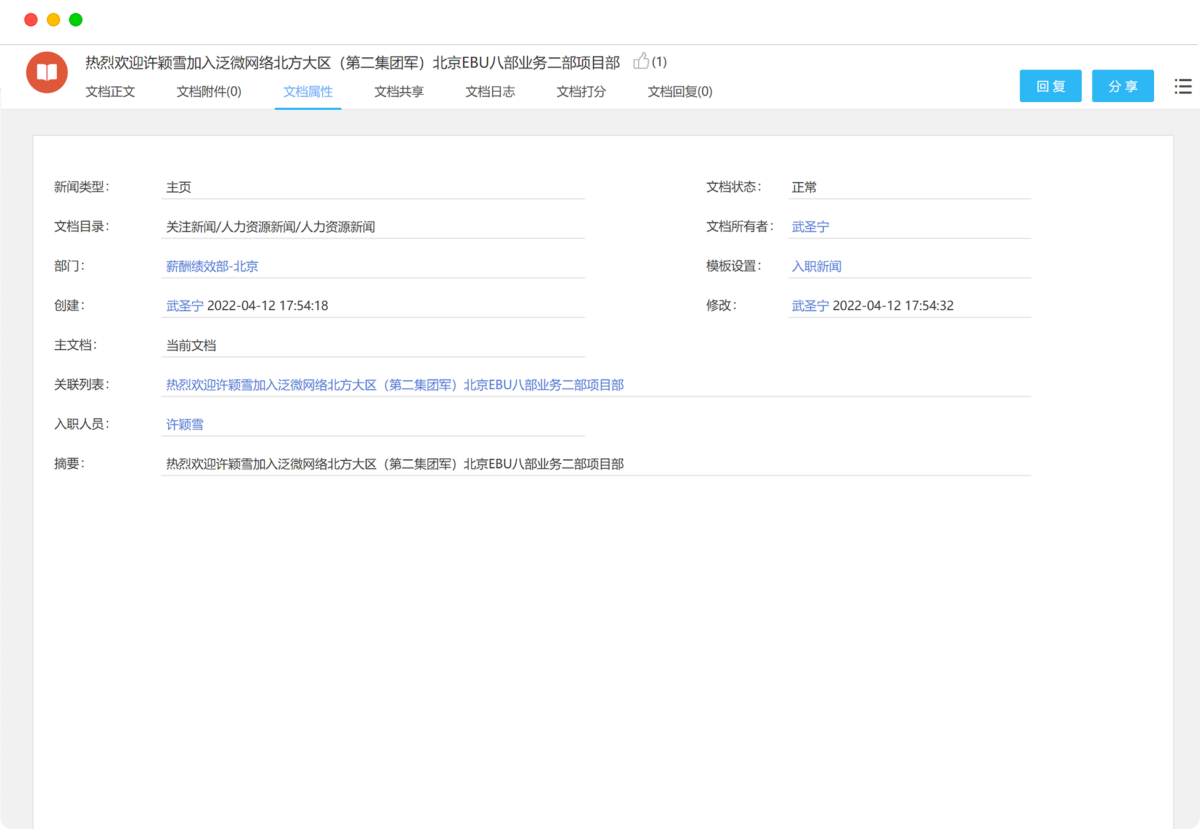This screenshot has width=1200, height=829.
Task: Switch to the 文档正文 tab
Action: pos(110,91)
